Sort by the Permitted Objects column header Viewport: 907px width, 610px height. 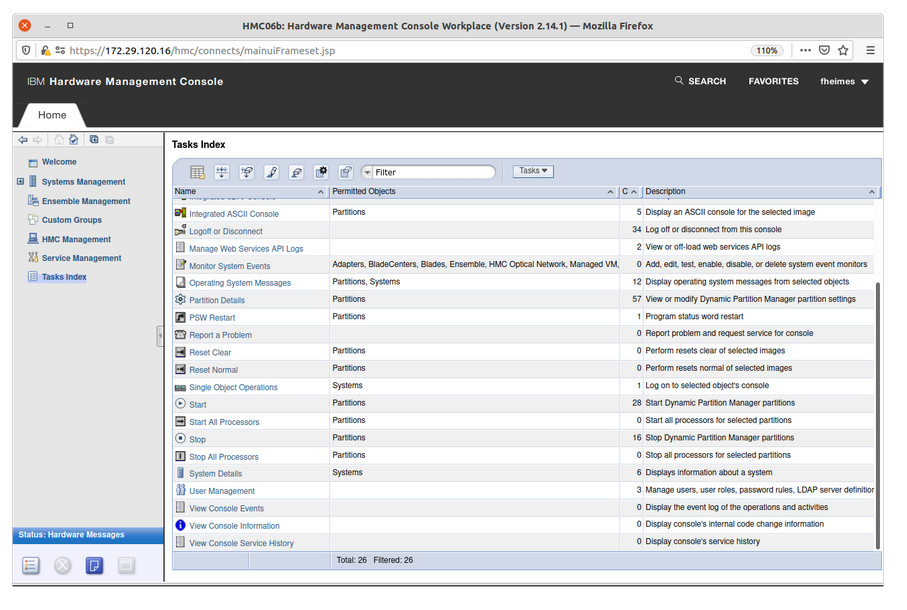tap(365, 191)
